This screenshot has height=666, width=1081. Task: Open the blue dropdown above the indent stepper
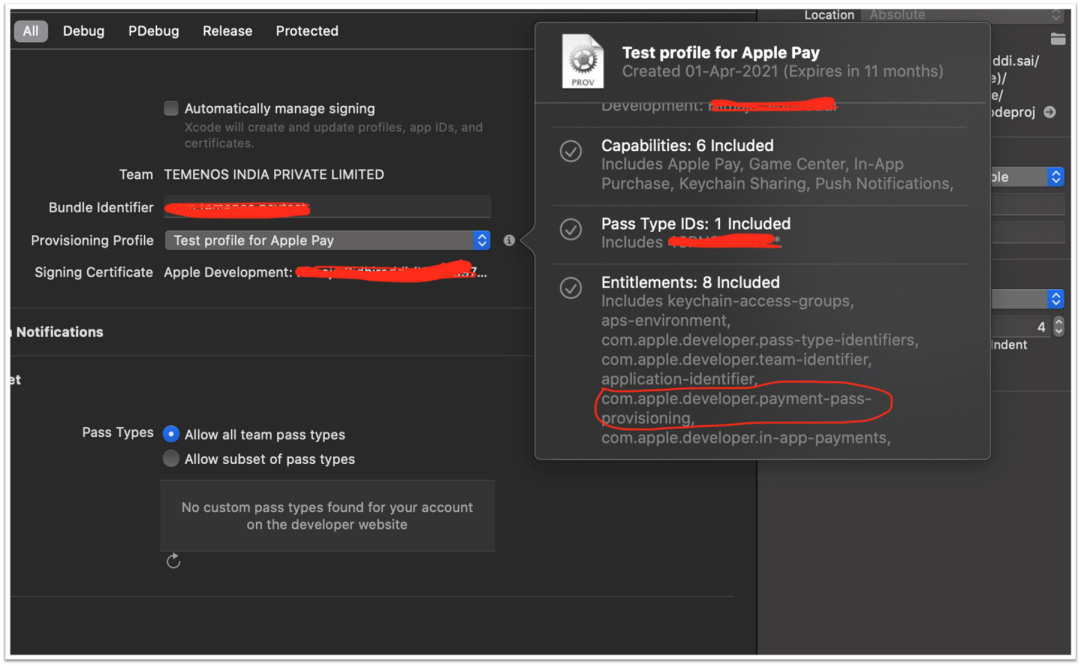[1055, 298]
